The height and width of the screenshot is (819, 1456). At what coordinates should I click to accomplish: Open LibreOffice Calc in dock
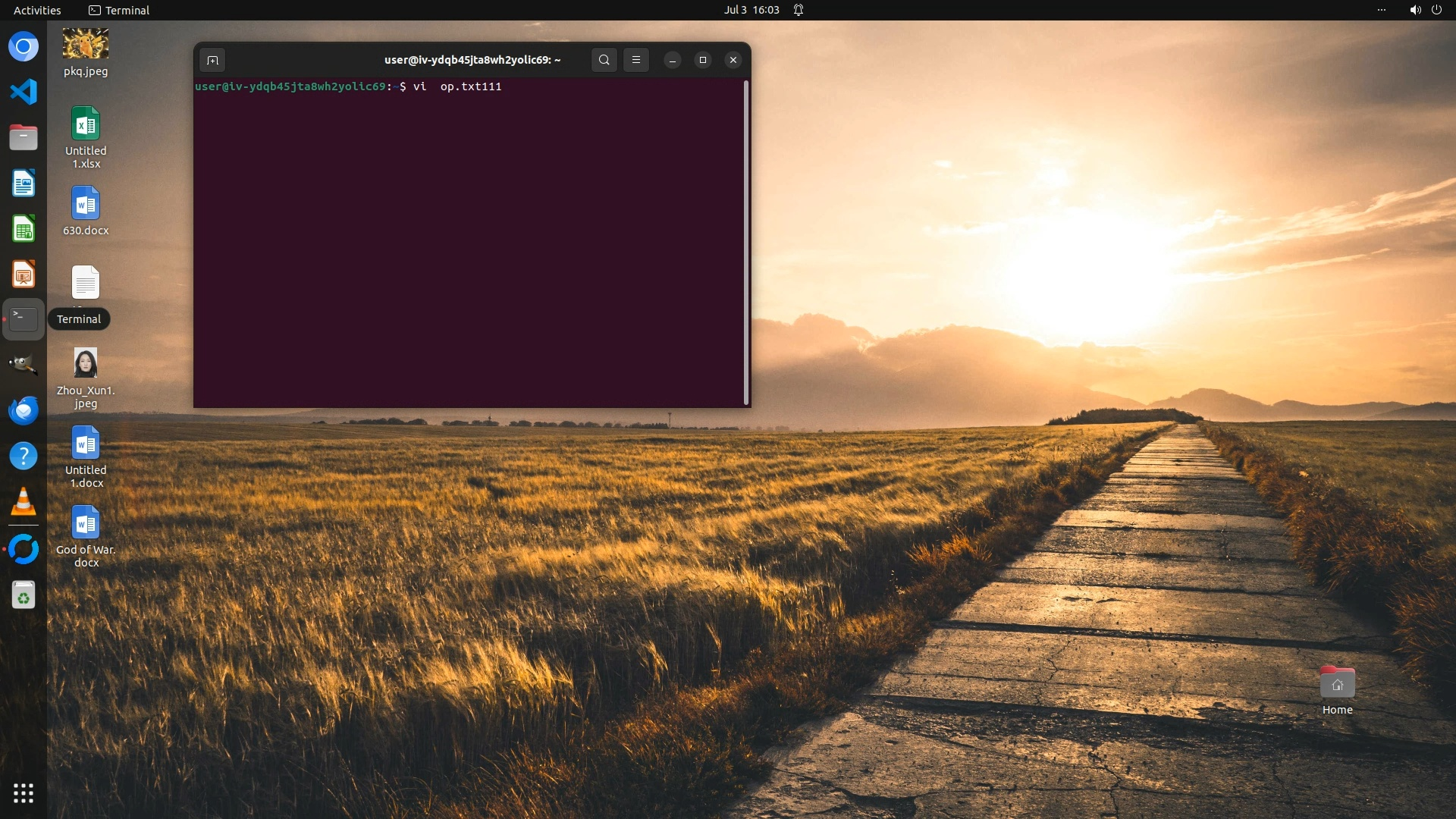tap(24, 228)
